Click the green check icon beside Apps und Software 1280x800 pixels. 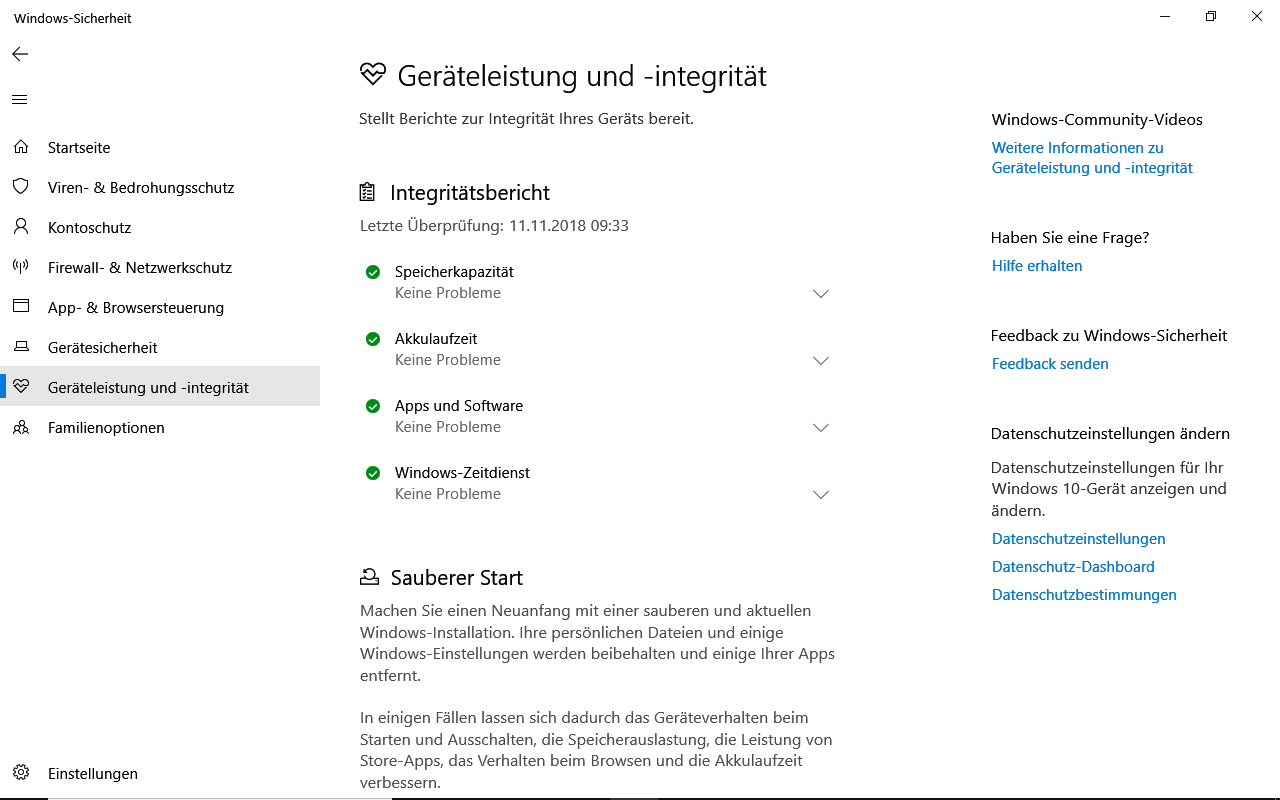coord(373,406)
